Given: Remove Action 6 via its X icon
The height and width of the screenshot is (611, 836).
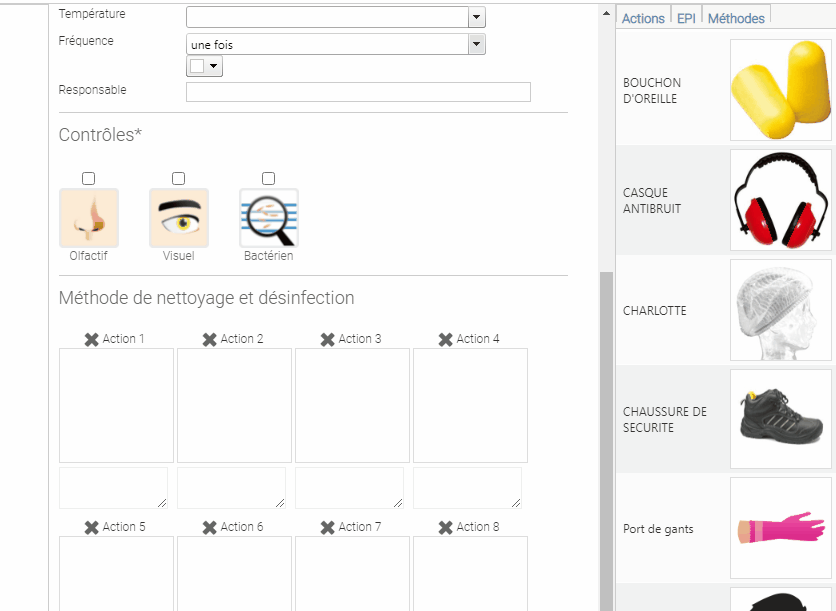Looking at the screenshot, I should coord(209,526).
